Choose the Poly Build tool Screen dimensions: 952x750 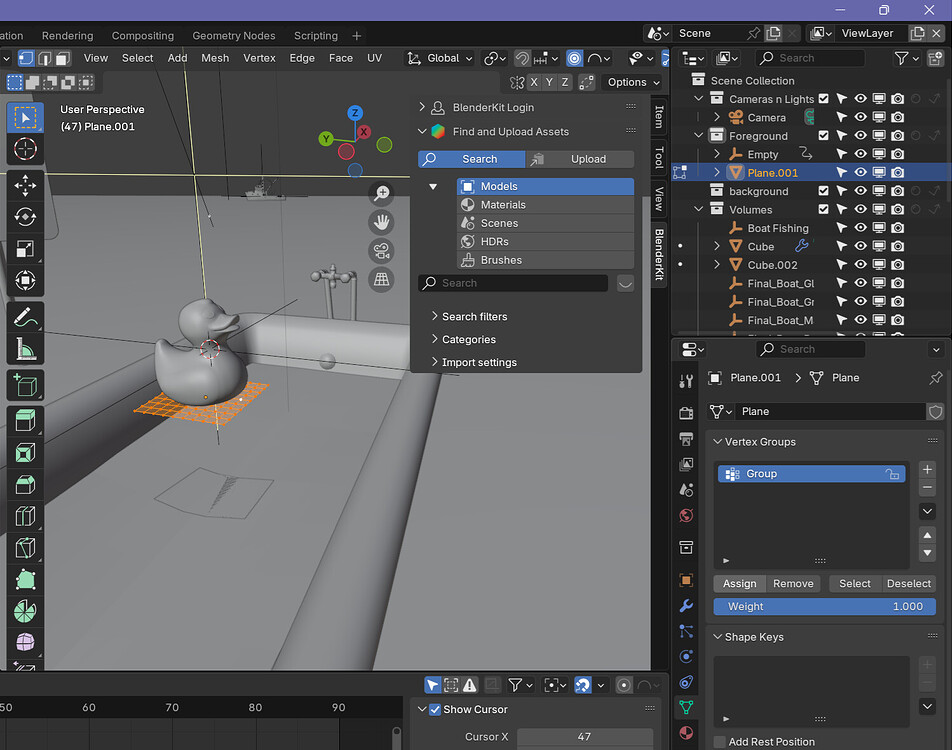click(x=25, y=579)
